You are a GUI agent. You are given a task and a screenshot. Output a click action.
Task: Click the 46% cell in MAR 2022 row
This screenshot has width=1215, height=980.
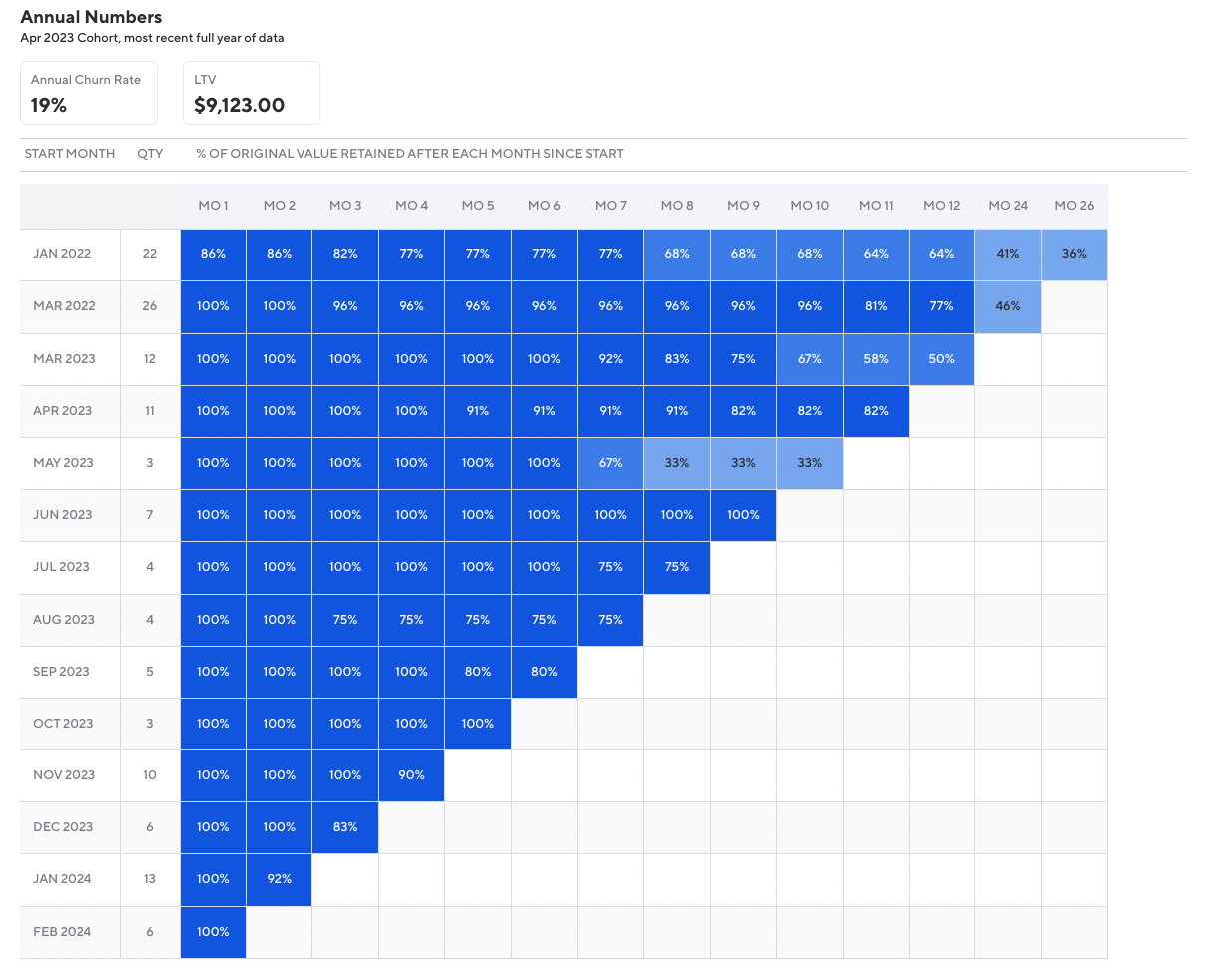[x=1008, y=306]
